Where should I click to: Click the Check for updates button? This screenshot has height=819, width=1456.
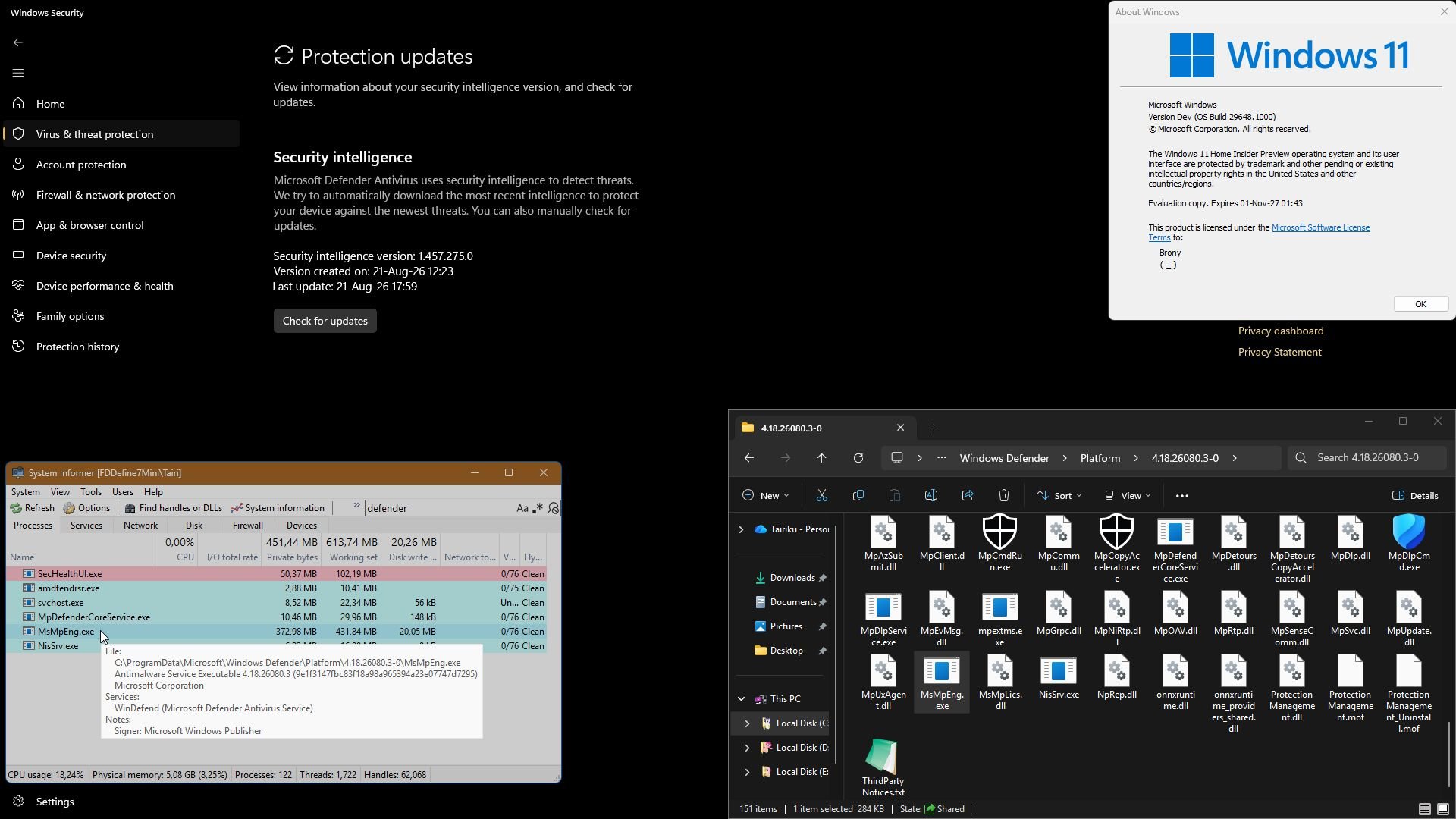click(325, 321)
